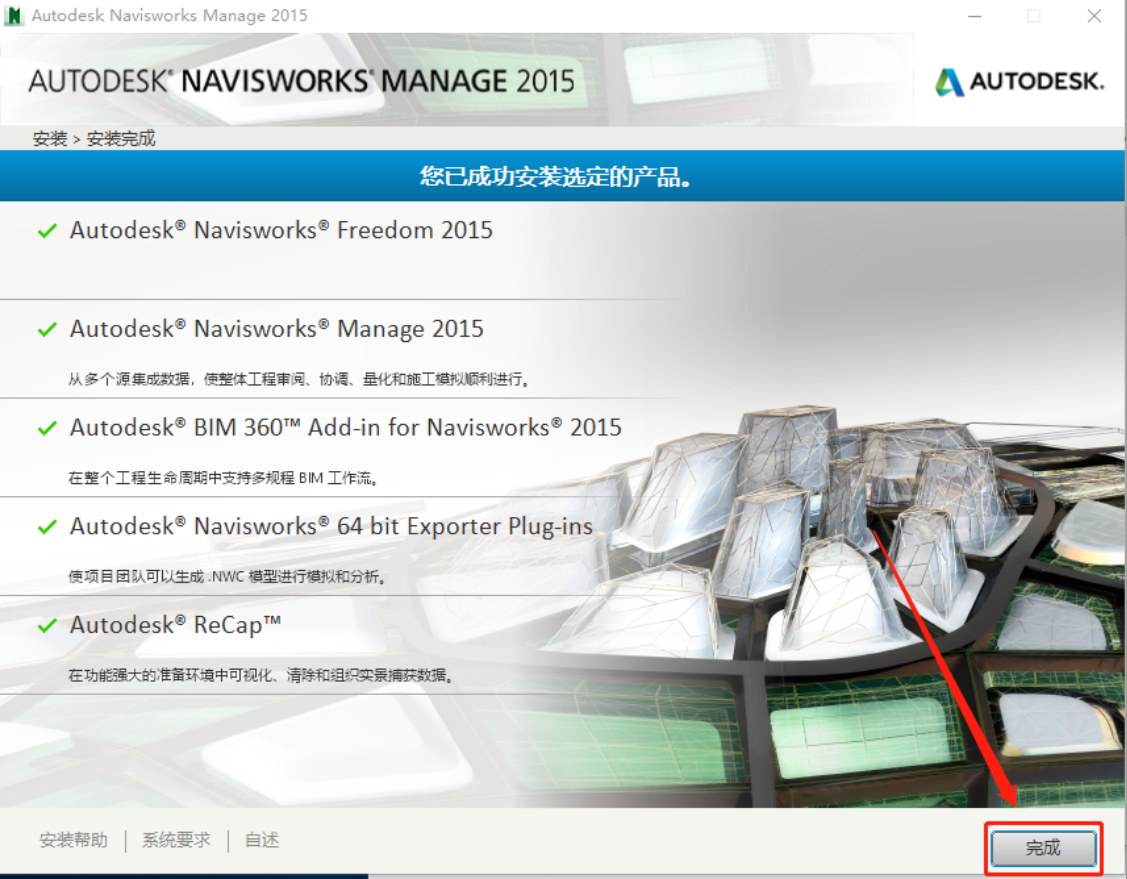Viewport: 1127px width, 879px height.
Task: Open the 安装帮助 link
Action: (73, 840)
